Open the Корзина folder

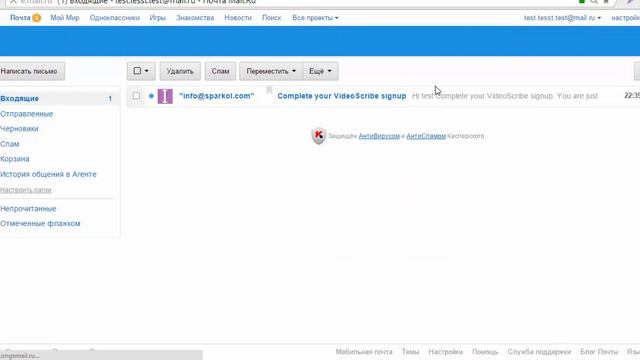(15, 159)
